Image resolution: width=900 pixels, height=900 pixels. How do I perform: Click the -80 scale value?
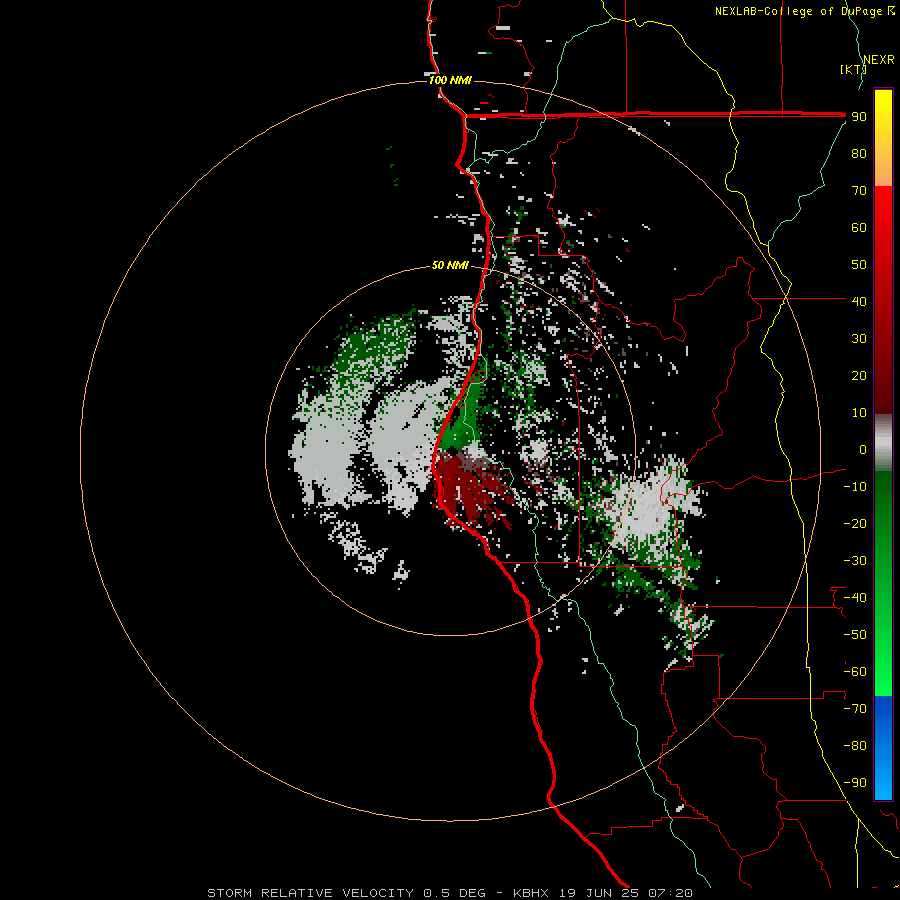[855, 746]
